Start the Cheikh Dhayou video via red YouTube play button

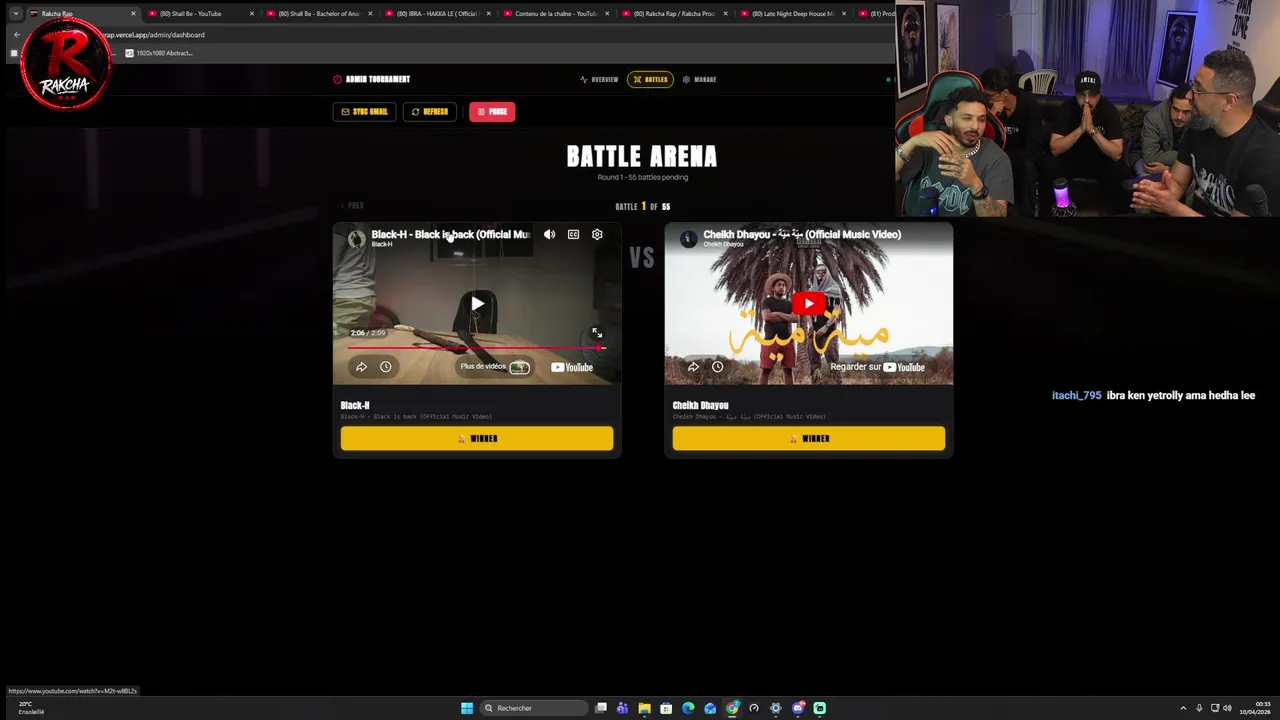(809, 303)
